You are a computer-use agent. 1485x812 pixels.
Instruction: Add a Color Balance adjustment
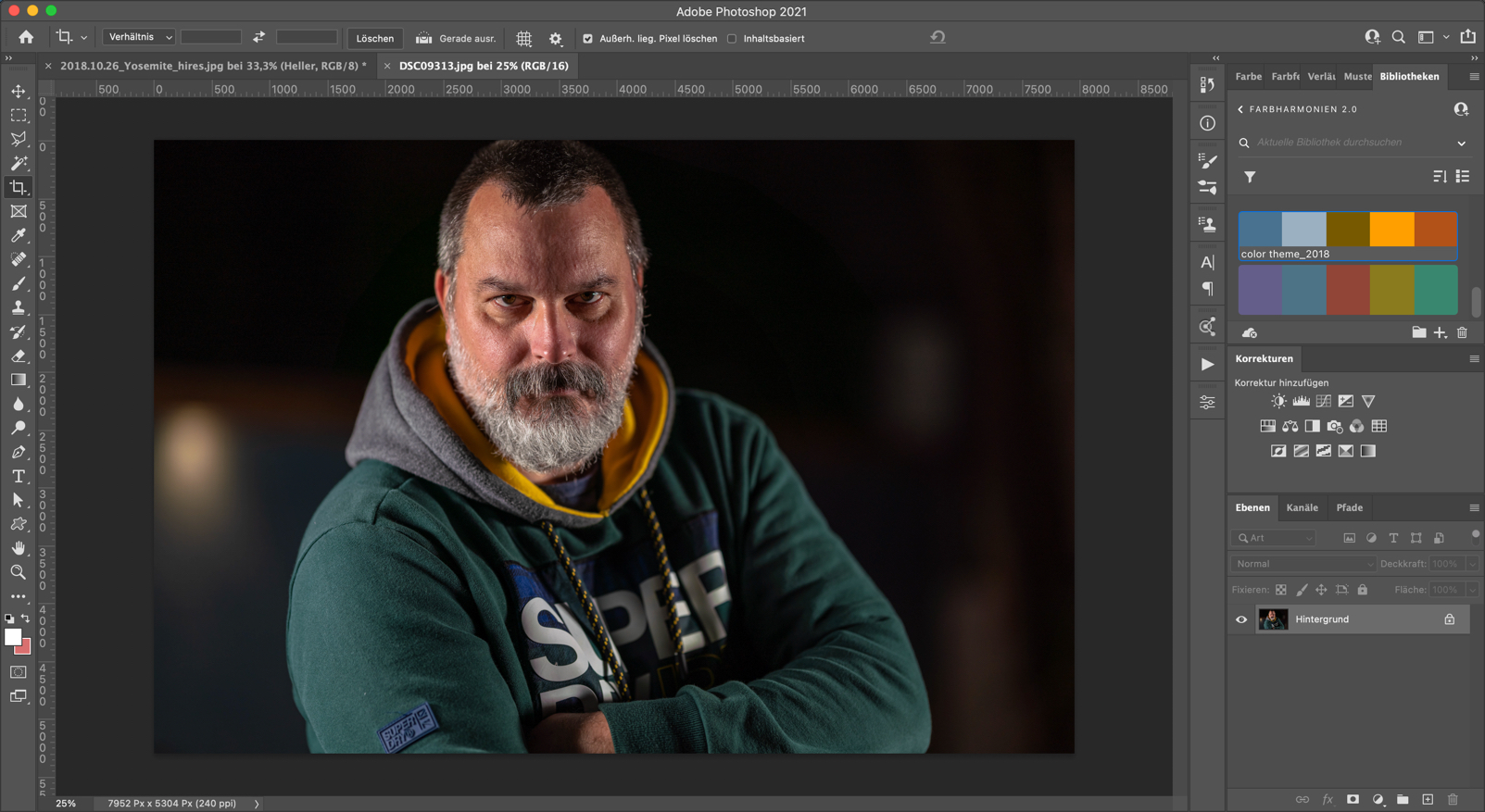(x=1290, y=426)
